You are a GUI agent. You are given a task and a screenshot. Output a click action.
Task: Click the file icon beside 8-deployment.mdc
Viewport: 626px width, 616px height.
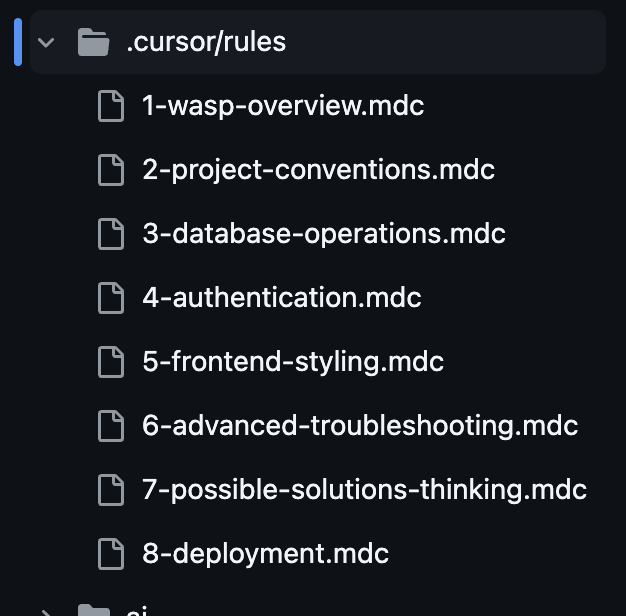[111, 554]
